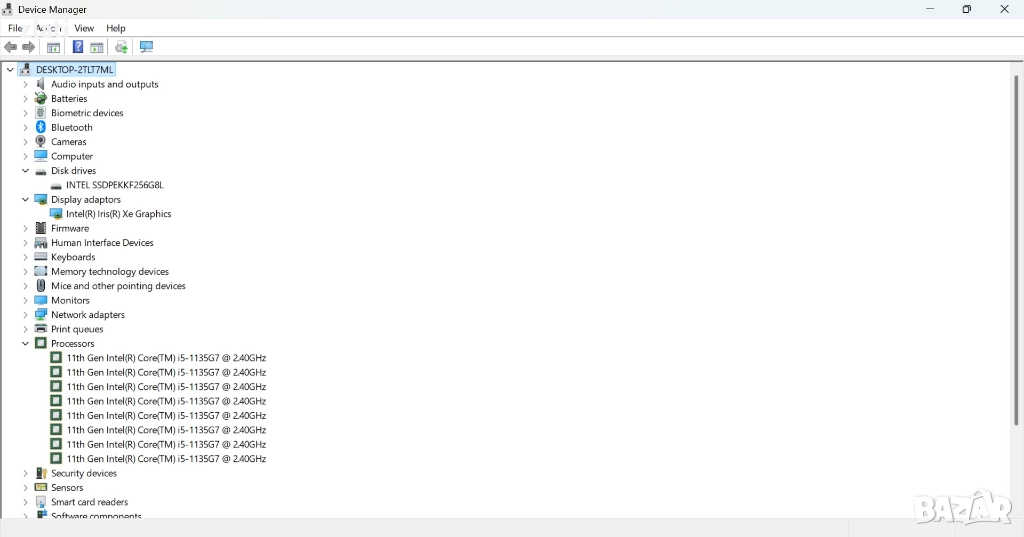Screen dimensions: 1024x537
Task: Expand the Network adapters category
Action: click(26, 315)
